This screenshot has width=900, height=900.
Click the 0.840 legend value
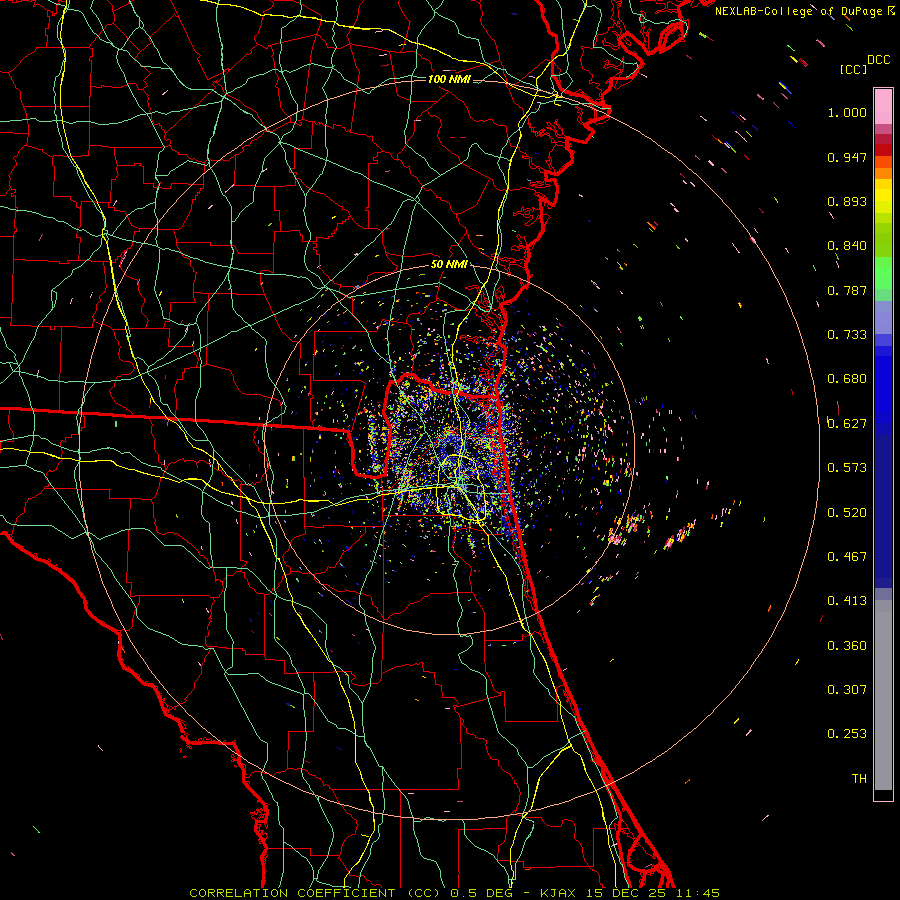coord(847,246)
